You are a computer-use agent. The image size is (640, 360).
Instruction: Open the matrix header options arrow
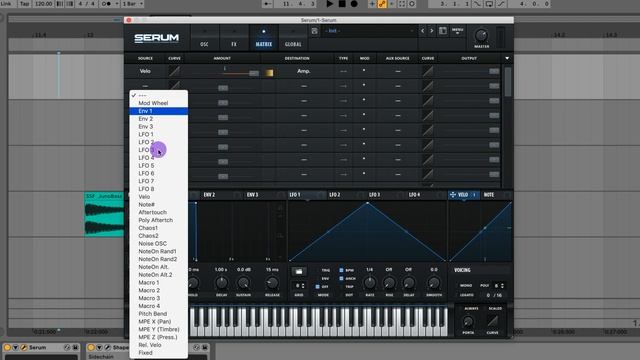[x=507, y=58]
